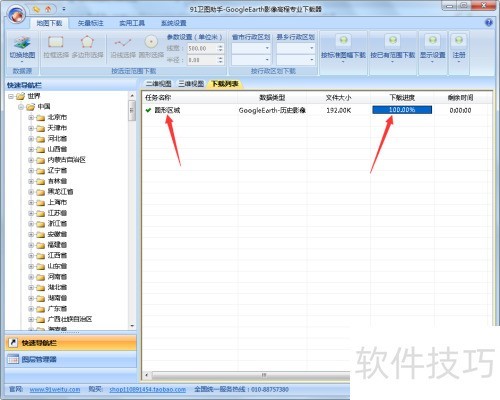Click the 内蒙古自治区 tree item

[x=66, y=160]
